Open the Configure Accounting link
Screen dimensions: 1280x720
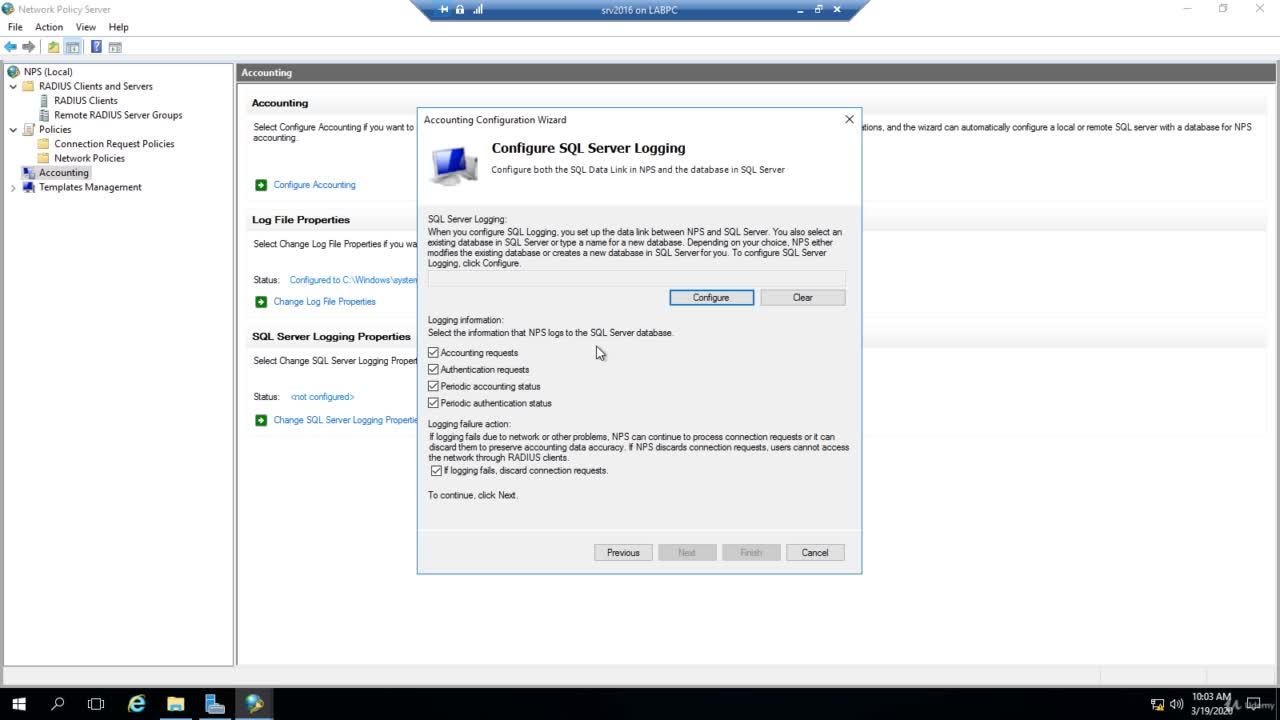click(315, 185)
